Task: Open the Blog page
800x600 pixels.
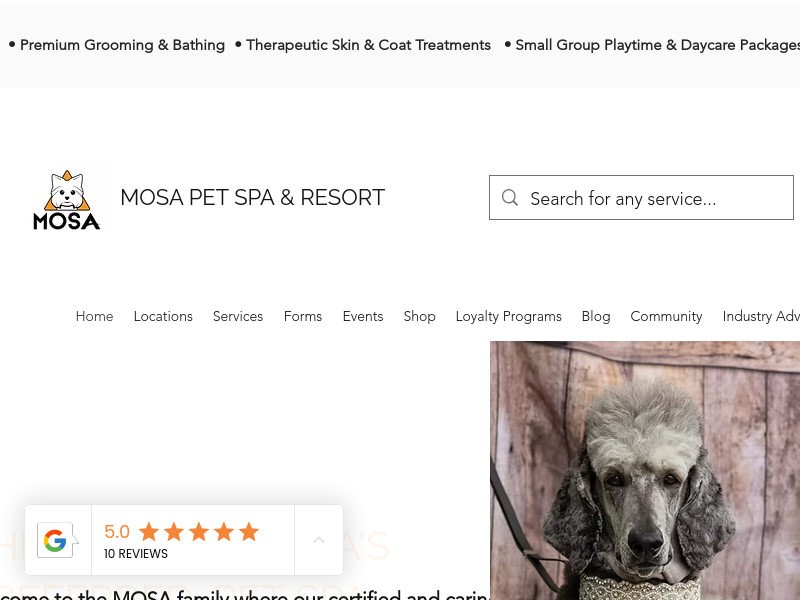Action: tap(596, 316)
